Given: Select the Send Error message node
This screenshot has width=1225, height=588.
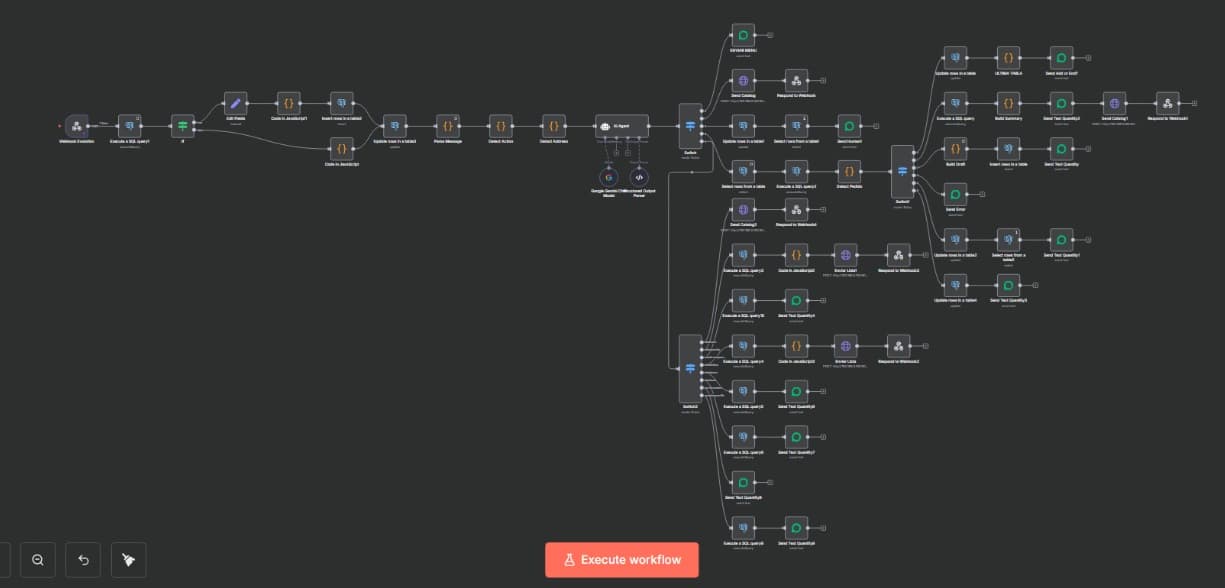Looking at the screenshot, I should [x=955, y=194].
